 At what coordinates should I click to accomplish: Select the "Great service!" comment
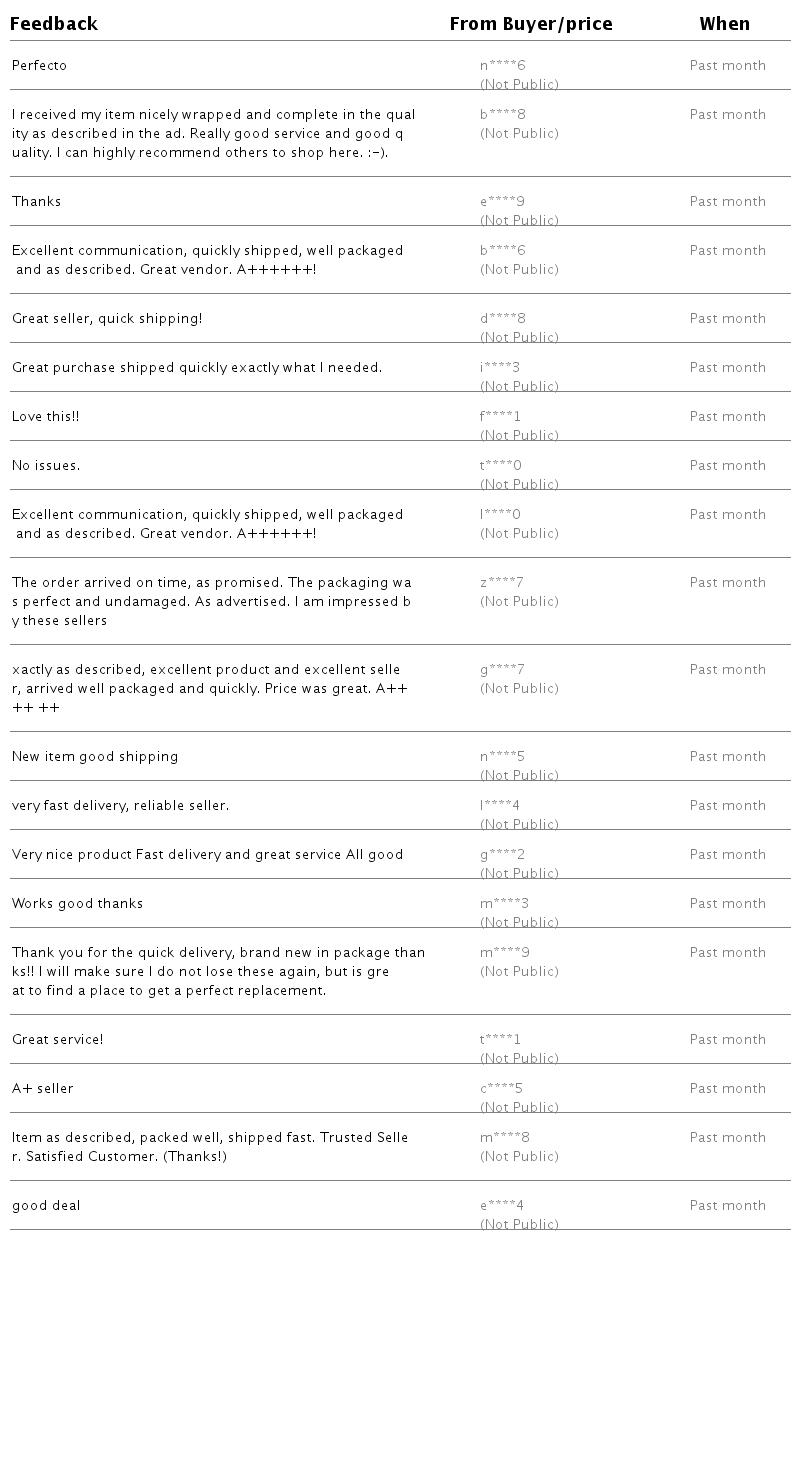[x=57, y=1040]
